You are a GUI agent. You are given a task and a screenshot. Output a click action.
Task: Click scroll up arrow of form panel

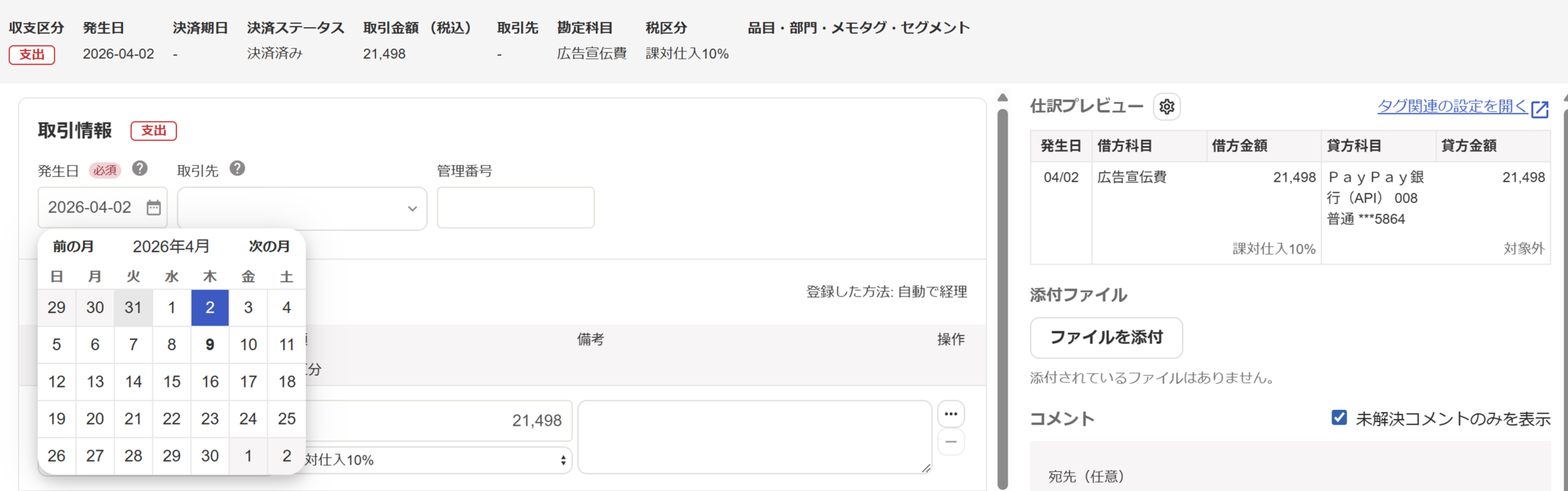coord(1003,98)
